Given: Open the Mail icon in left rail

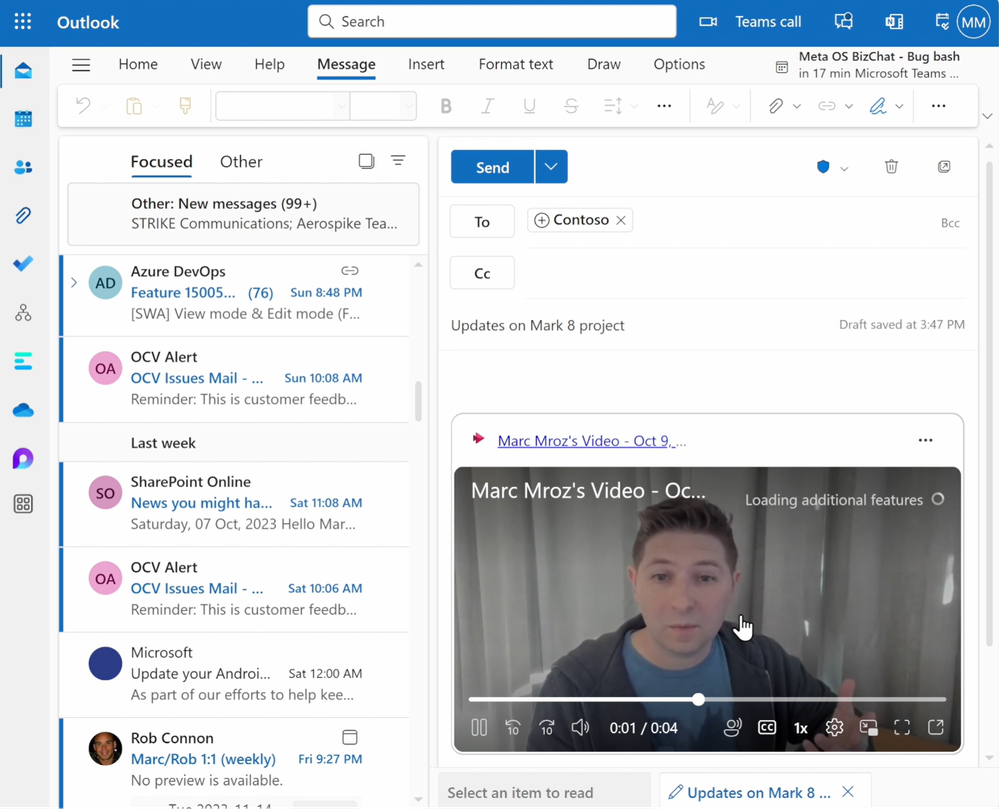Looking at the screenshot, I should tap(24, 70).
